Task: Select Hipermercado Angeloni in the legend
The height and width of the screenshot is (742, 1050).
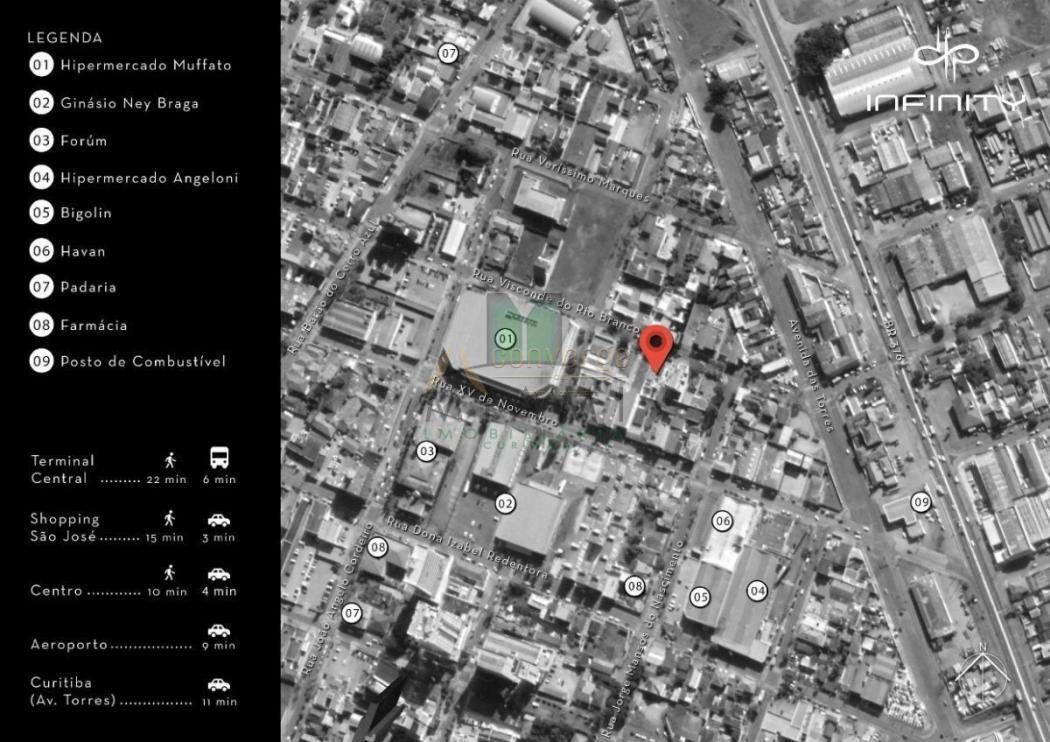Action: [x=149, y=178]
